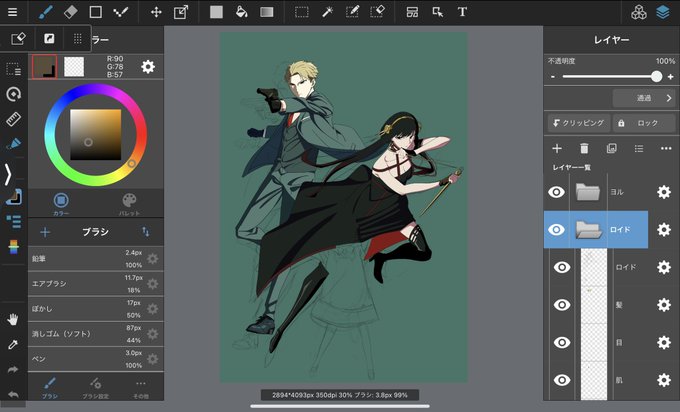
Task: Select the Text tool
Action: (462, 12)
